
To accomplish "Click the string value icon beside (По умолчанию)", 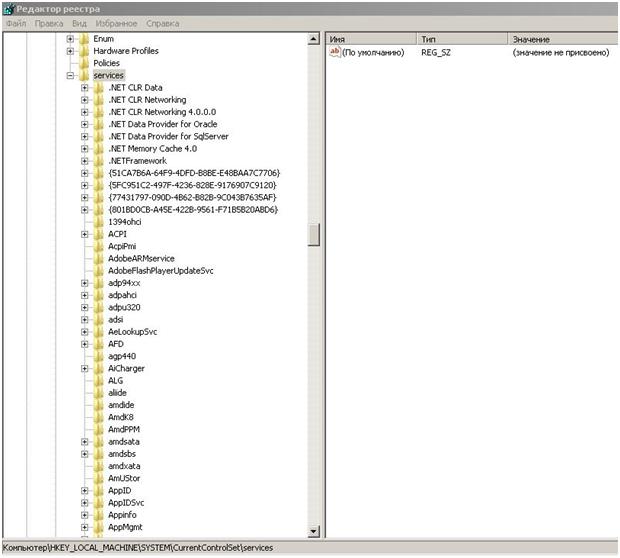I will pyautogui.click(x=335, y=52).
